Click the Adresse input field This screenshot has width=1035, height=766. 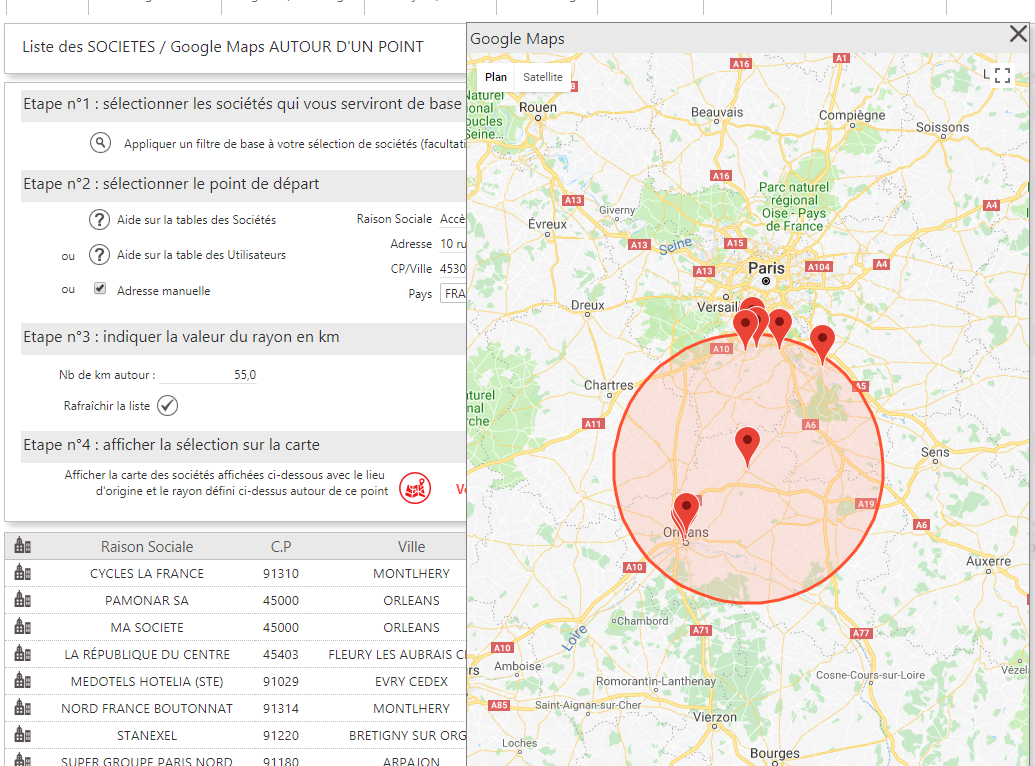[453, 244]
